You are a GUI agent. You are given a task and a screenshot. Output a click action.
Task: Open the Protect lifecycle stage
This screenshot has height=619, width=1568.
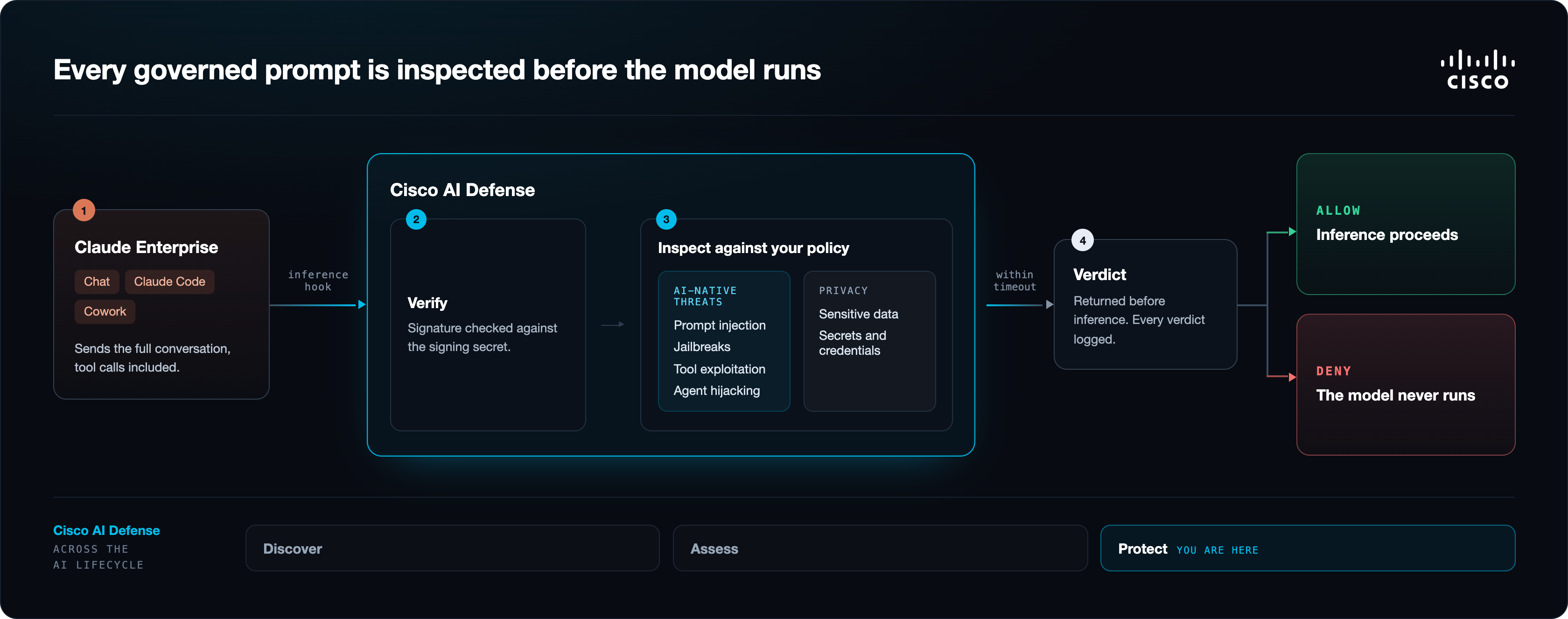(x=1308, y=549)
